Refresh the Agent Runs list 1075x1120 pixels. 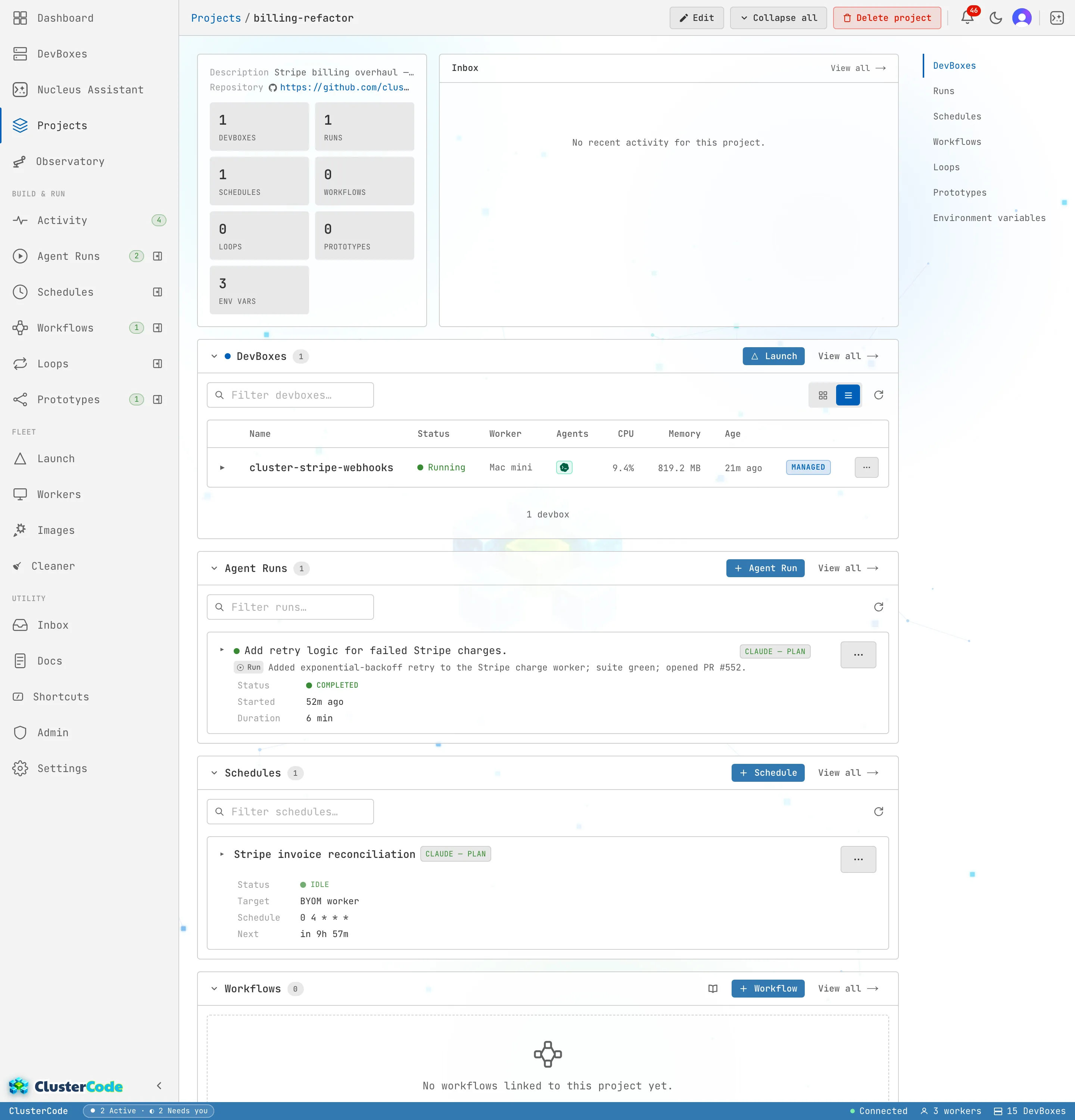(879, 607)
